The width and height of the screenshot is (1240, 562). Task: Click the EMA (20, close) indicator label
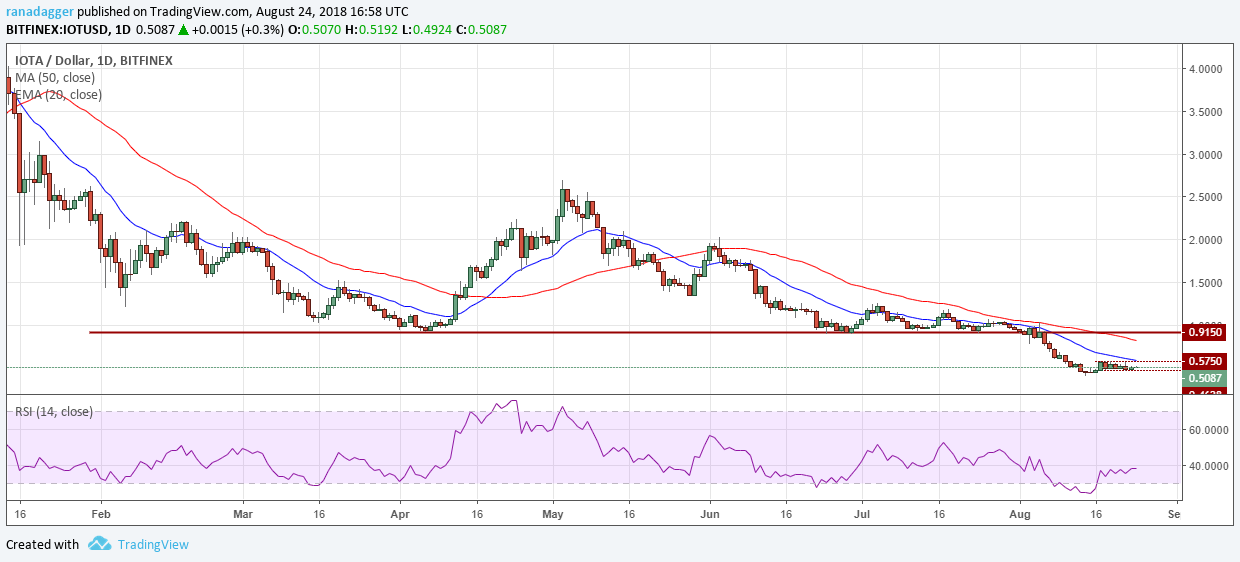tap(57, 94)
